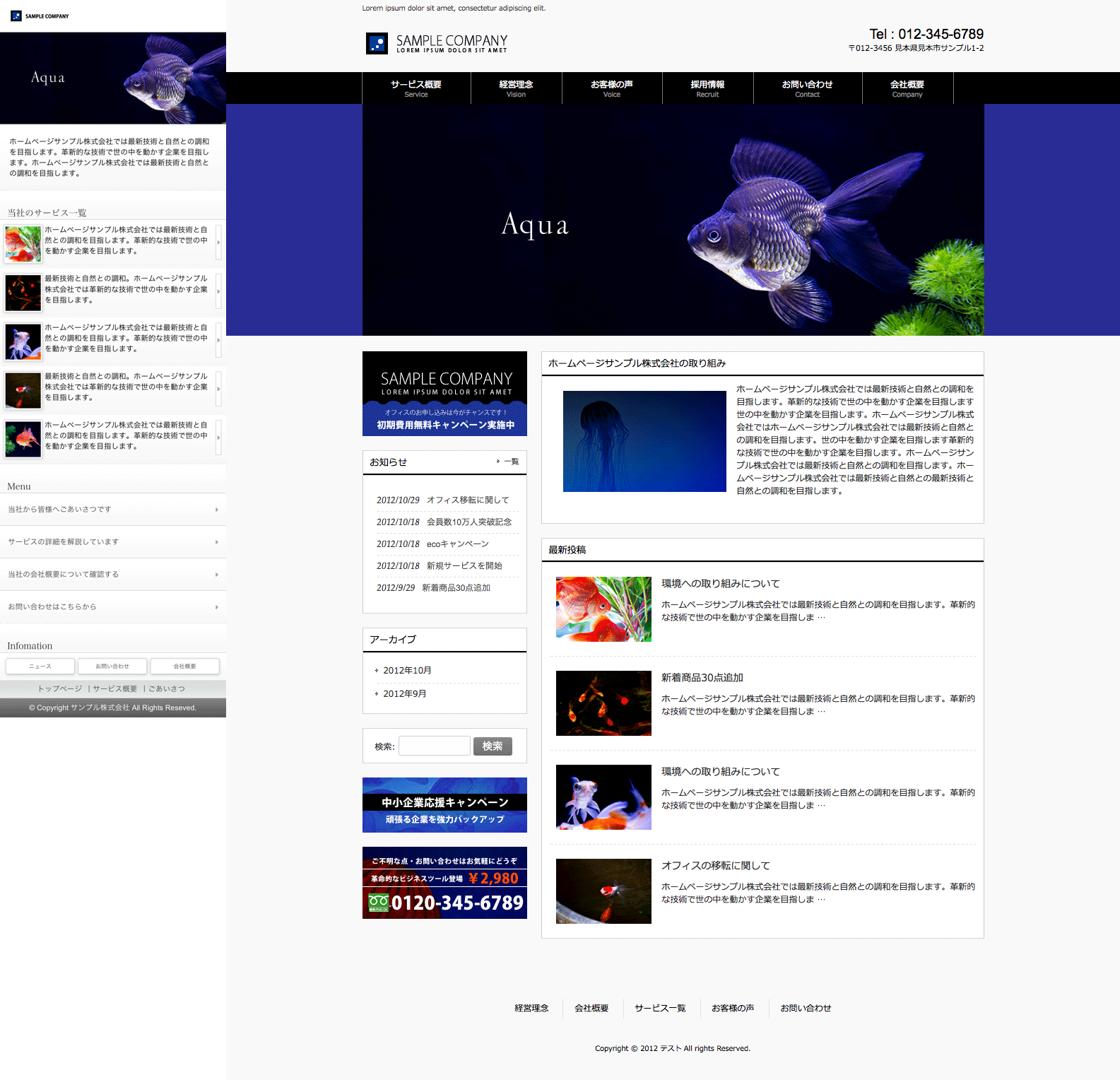Select the 採用情報 Recruit menu item
This screenshot has height=1080, width=1120.
[x=707, y=88]
